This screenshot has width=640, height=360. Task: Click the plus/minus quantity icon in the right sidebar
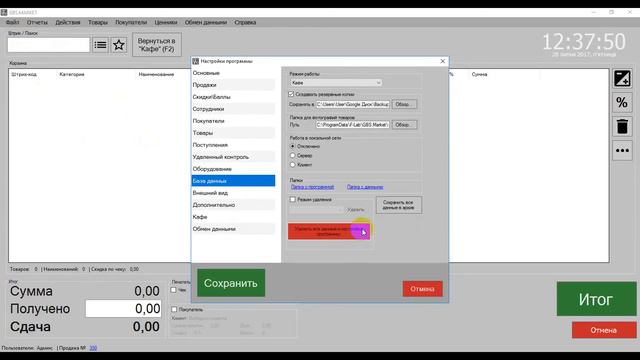point(622,78)
